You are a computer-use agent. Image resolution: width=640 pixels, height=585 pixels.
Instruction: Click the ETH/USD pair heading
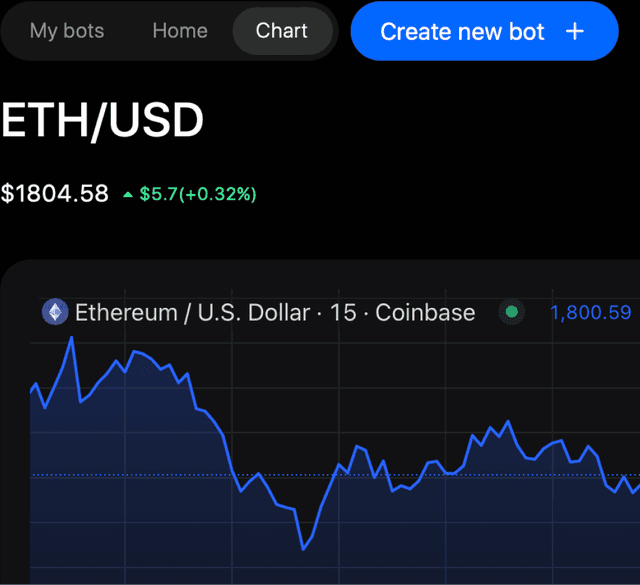102,122
